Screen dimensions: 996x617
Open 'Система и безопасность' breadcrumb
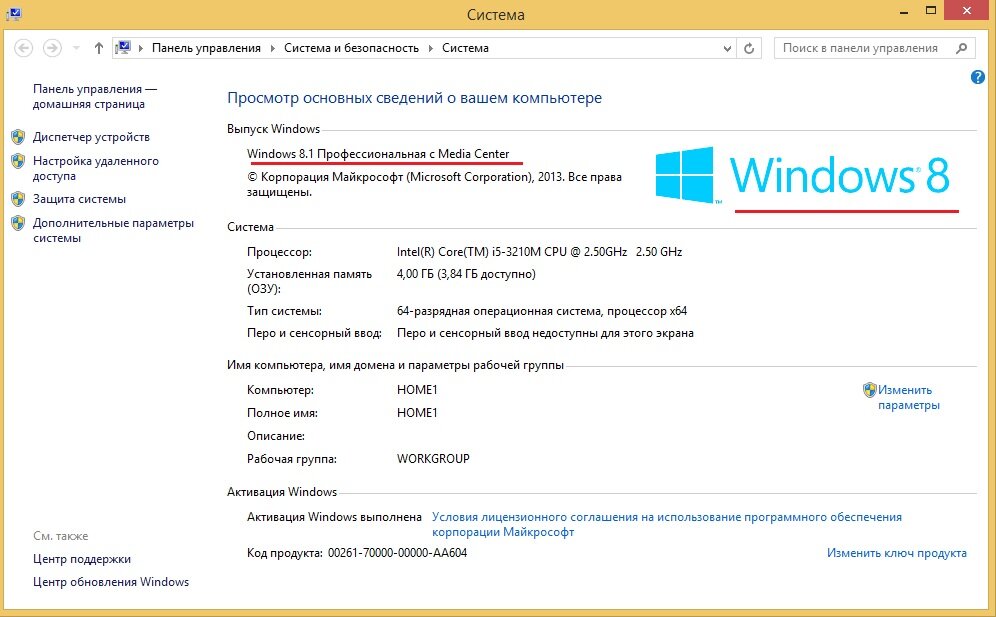(x=351, y=48)
